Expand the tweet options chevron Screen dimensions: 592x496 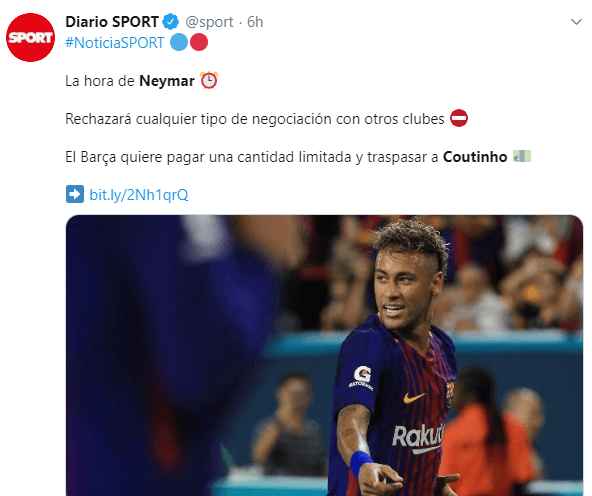pos(576,22)
